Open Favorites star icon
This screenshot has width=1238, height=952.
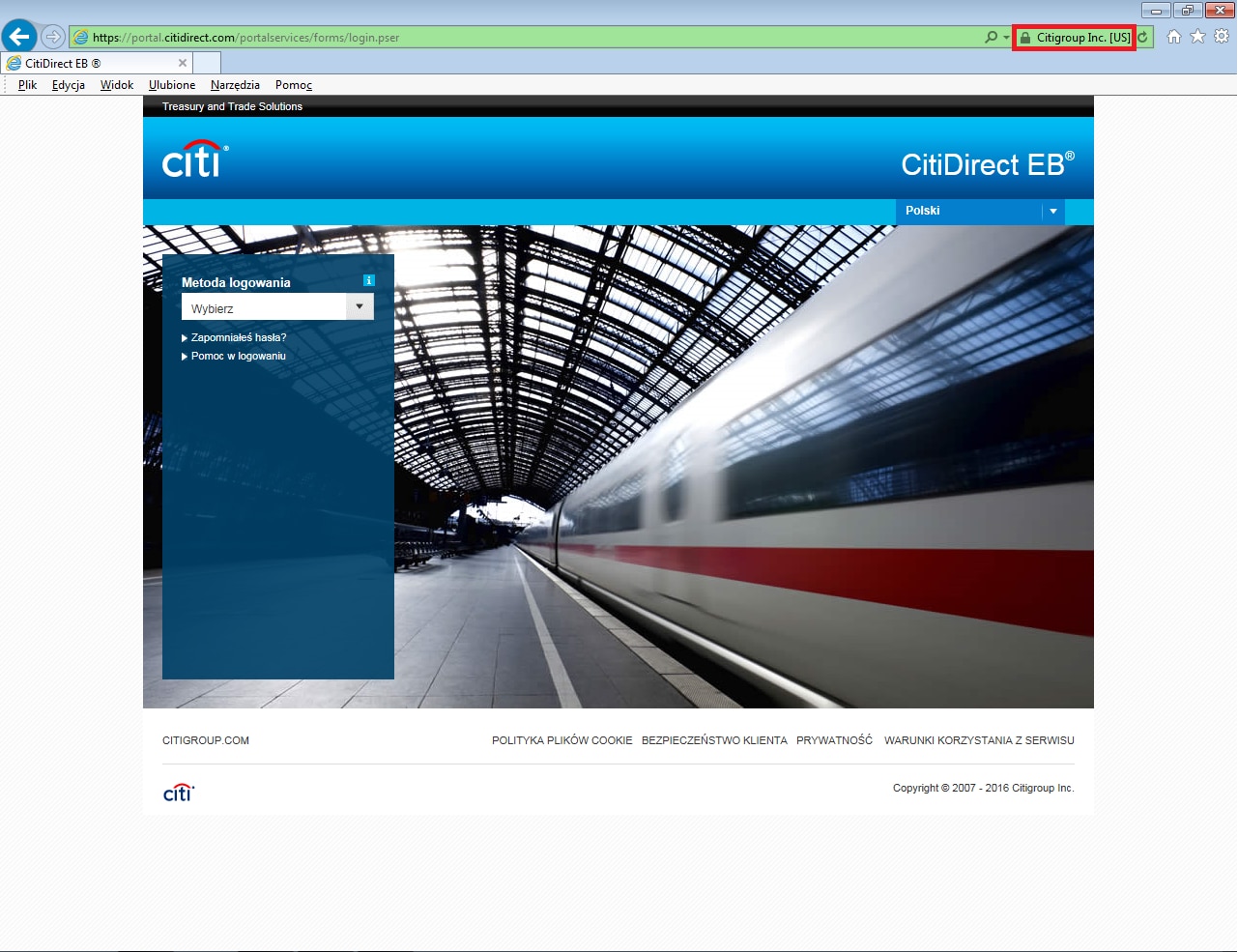pos(1197,37)
